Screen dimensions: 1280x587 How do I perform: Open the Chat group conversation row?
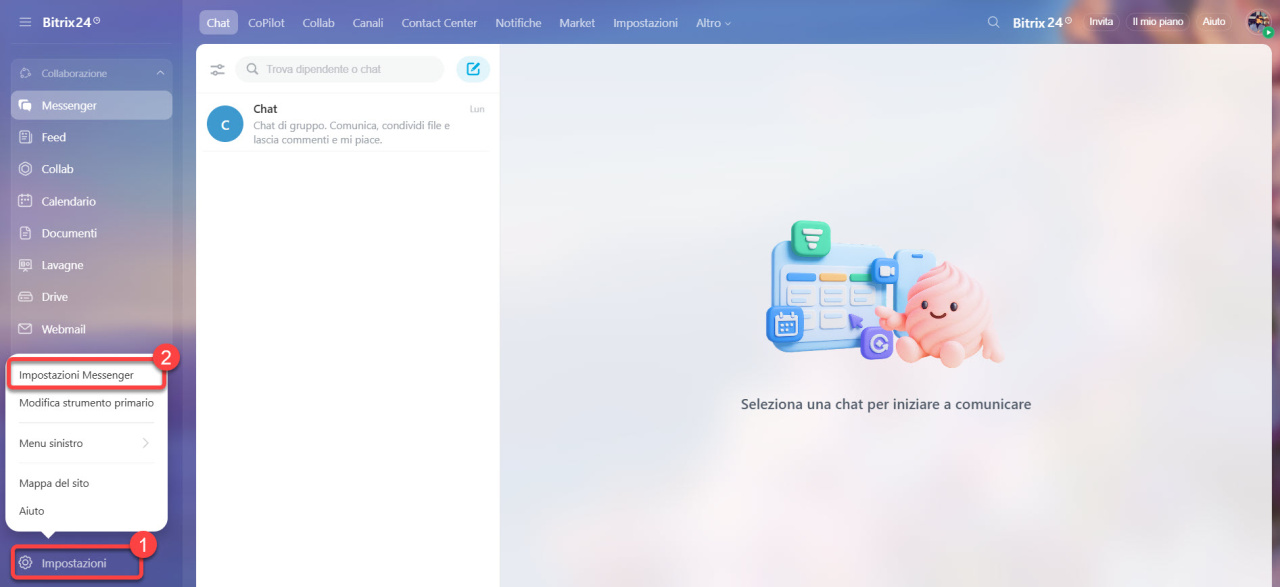point(345,124)
